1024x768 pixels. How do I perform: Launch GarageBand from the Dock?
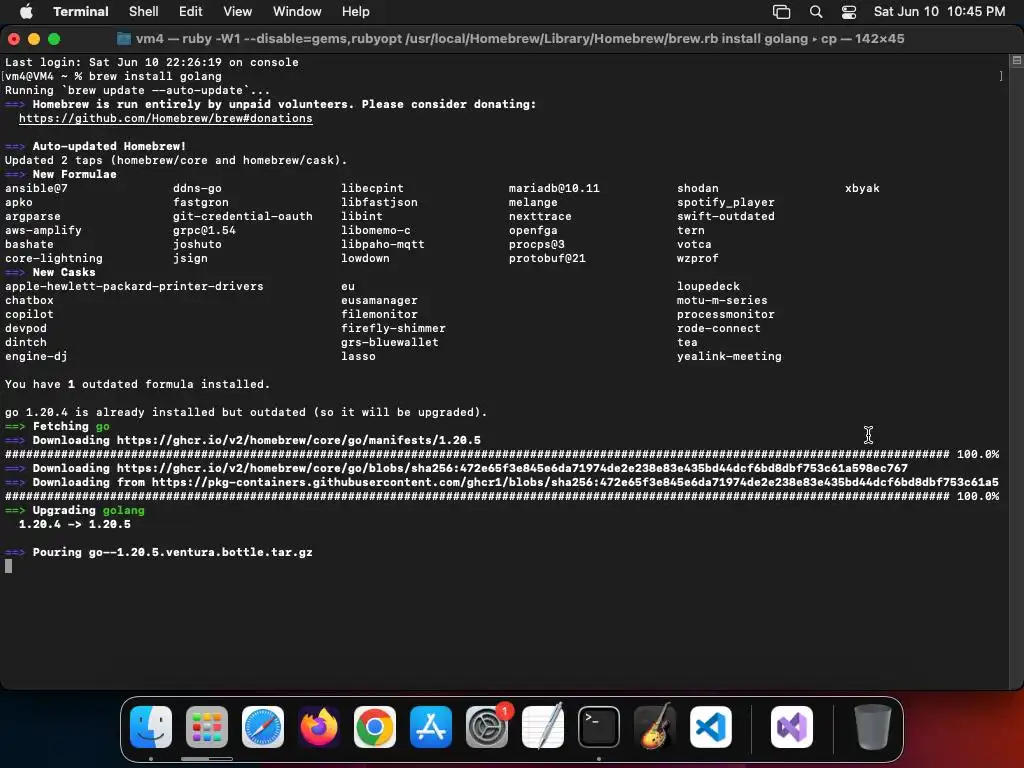(655, 726)
